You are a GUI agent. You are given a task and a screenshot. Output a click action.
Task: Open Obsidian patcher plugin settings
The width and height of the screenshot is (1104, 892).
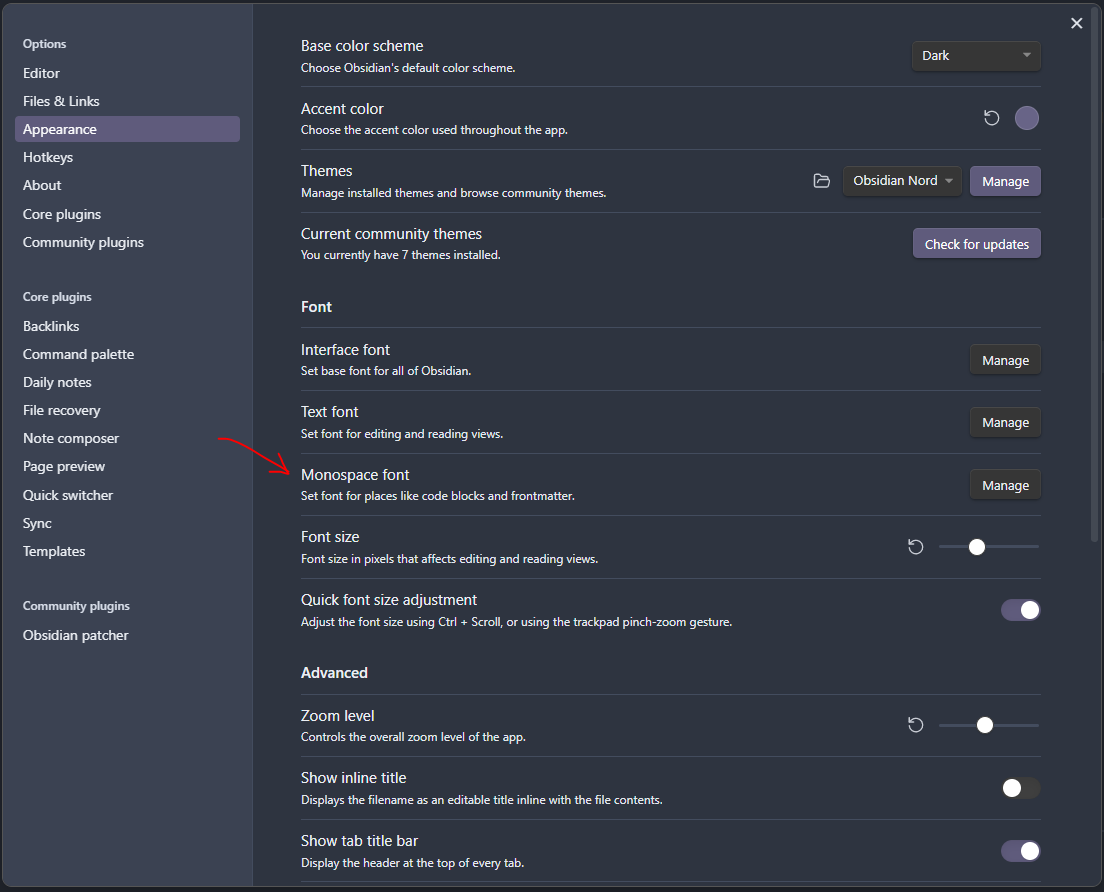[127, 635]
